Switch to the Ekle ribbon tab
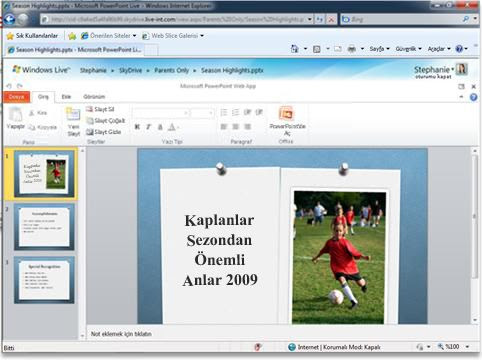The image size is (482, 364). (66, 97)
